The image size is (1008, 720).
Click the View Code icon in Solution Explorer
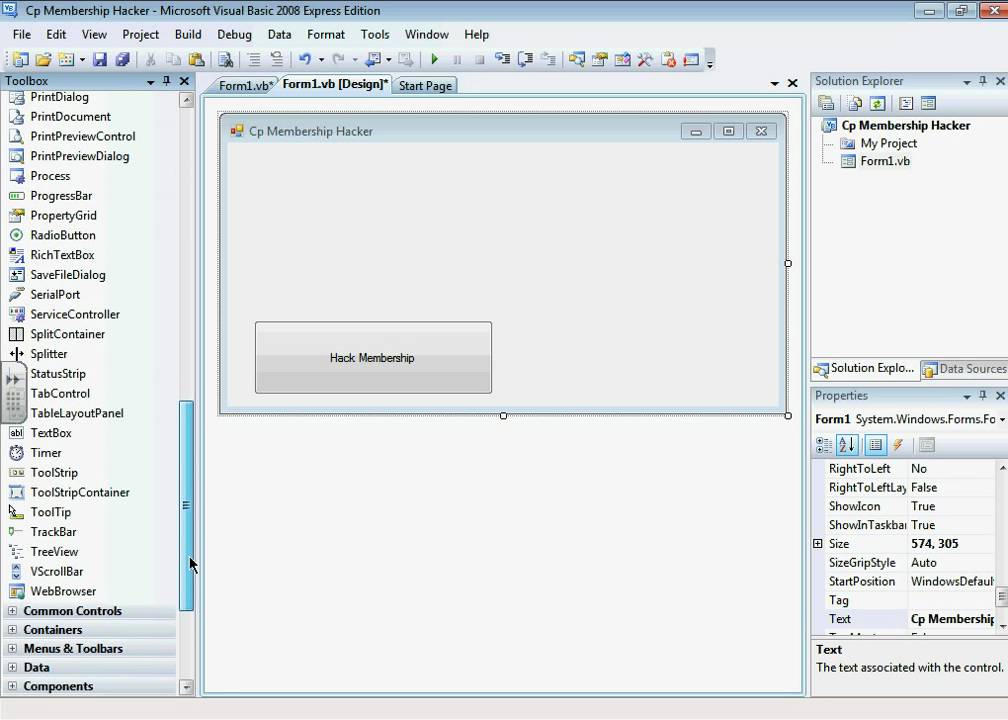(906, 104)
